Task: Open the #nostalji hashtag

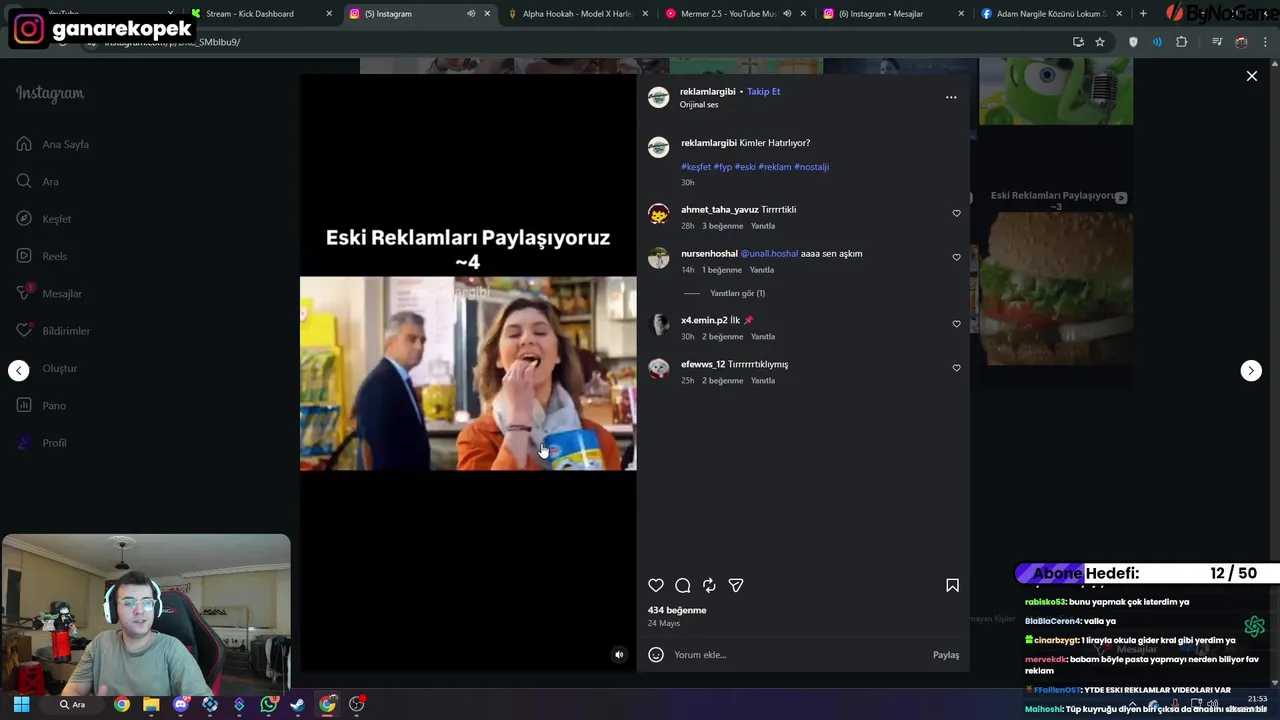Action: [x=811, y=167]
